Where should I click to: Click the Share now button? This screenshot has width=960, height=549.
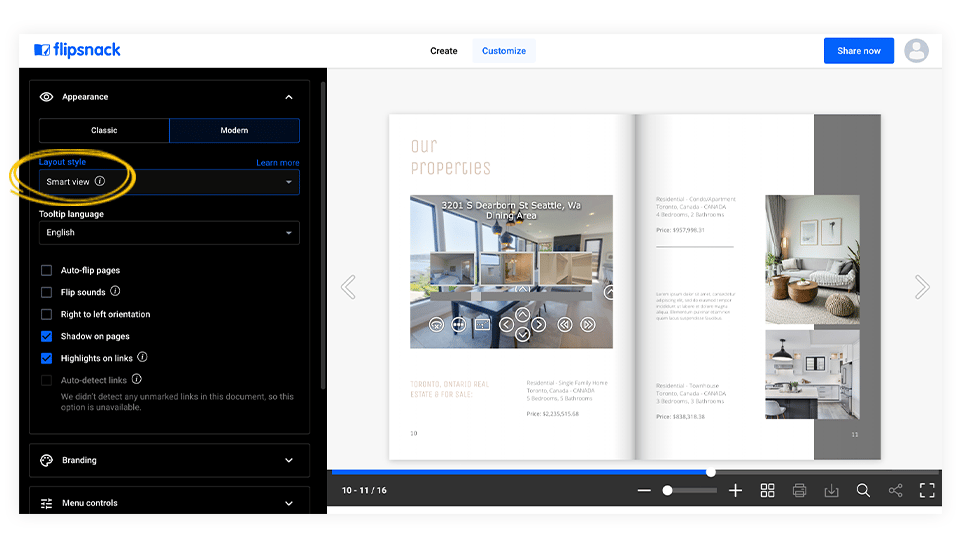pyautogui.click(x=858, y=51)
